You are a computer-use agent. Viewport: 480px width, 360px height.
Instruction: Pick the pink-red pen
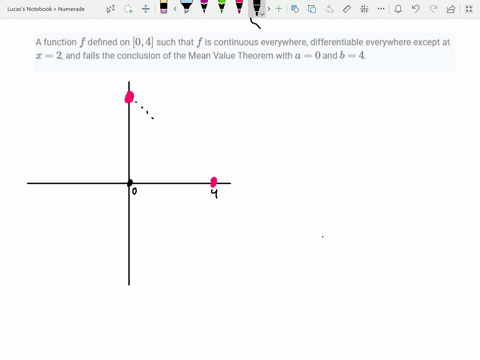click(x=239, y=7)
